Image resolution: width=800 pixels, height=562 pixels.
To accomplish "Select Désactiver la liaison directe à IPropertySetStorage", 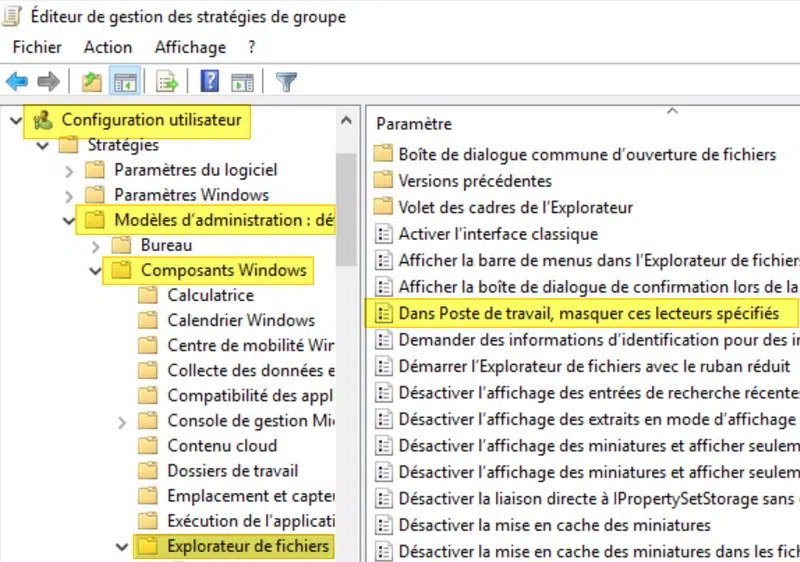I will 598,498.
